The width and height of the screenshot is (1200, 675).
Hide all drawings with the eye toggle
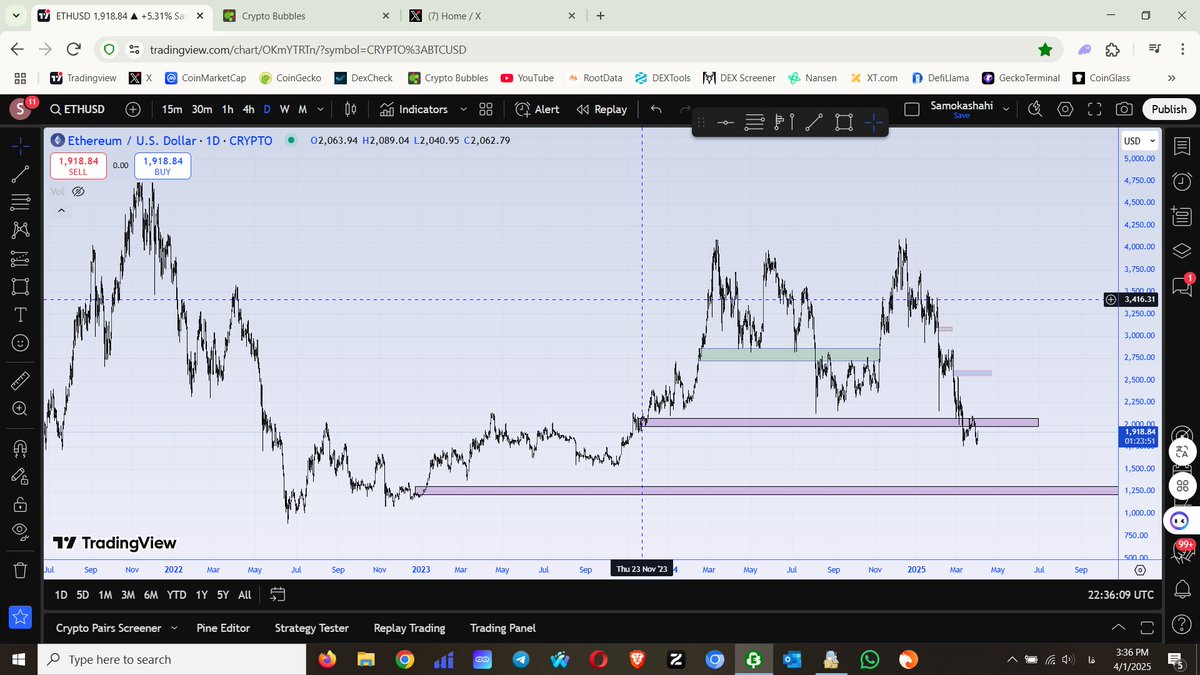pos(20,531)
